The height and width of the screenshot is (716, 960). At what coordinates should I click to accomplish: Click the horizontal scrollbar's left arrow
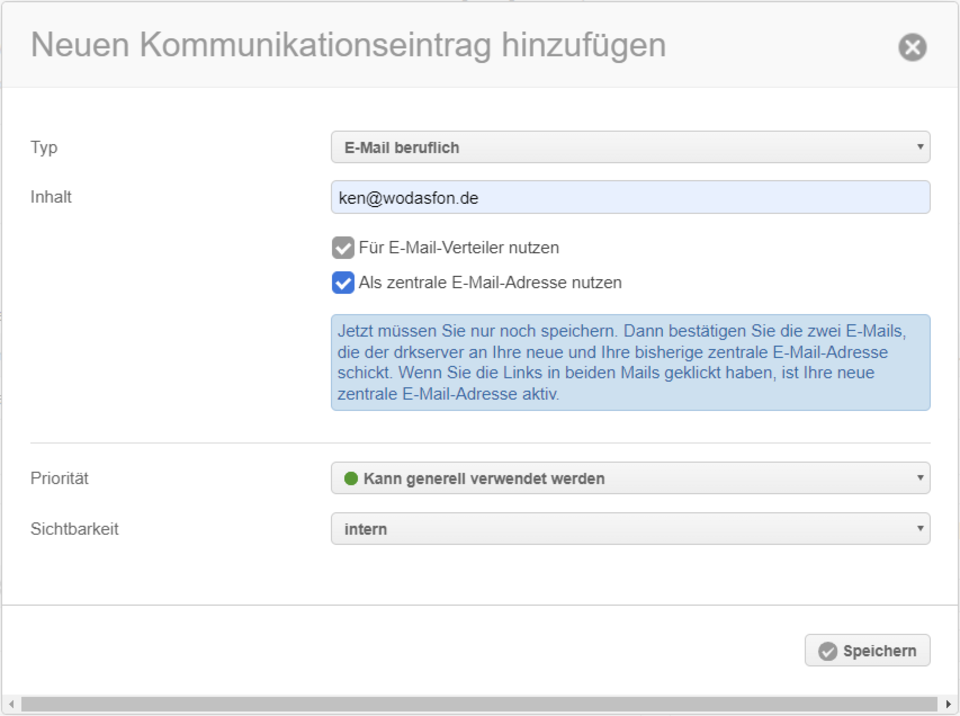[x=11, y=704]
